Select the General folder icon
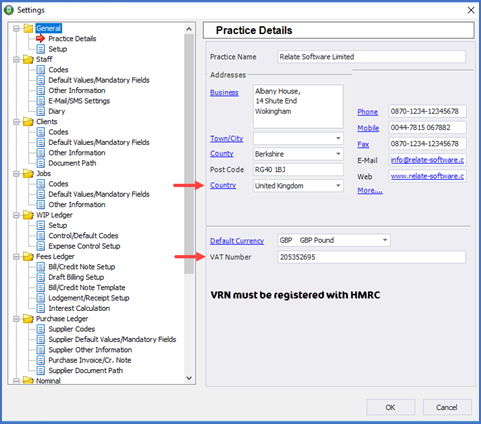The height and width of the screenshot is (424, 481). (x=28, y=28)
